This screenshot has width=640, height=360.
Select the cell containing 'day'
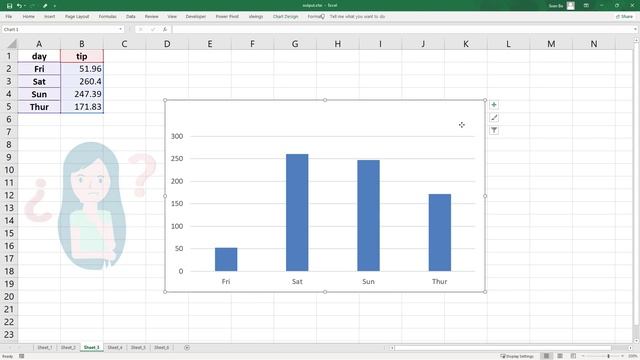click(x=39, y=56)
